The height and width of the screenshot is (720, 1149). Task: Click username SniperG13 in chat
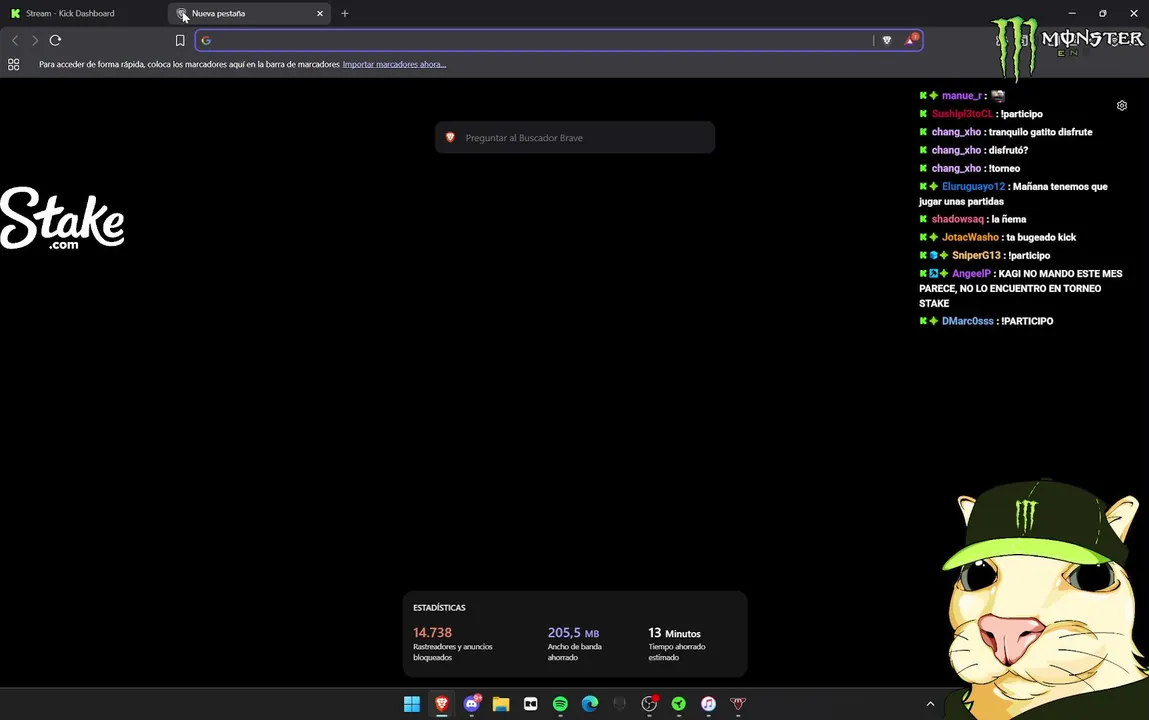(x=976, y=256)
